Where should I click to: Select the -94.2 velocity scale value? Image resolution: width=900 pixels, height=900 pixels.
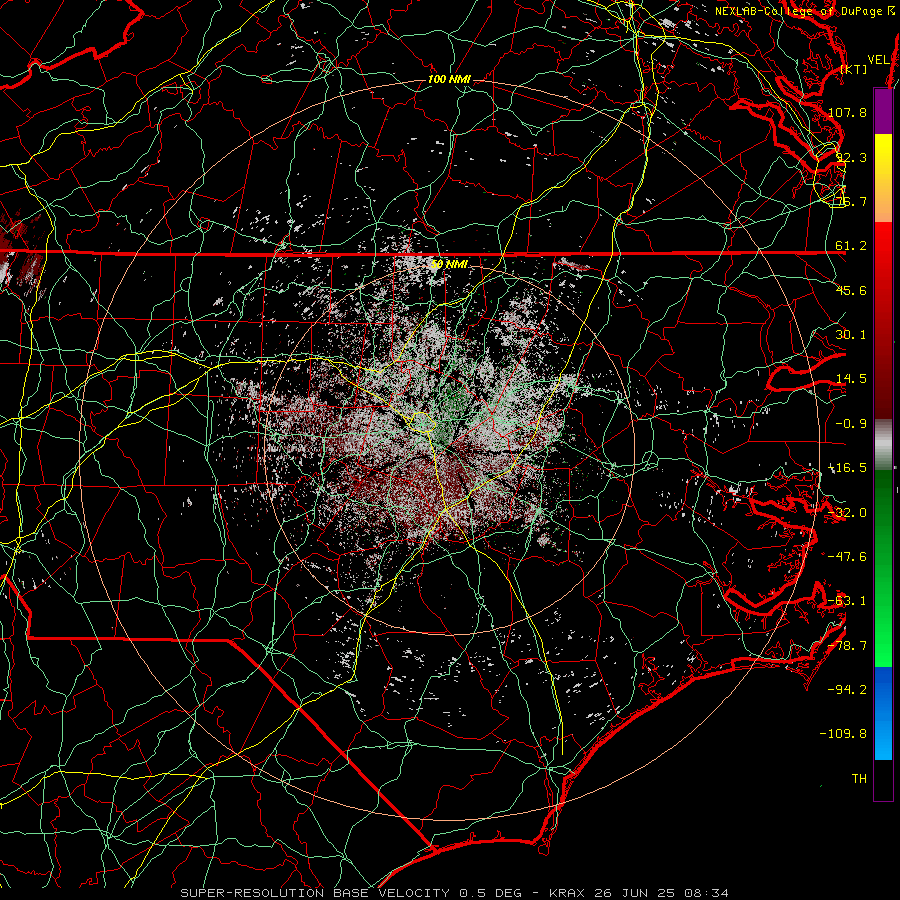(847, 690)
